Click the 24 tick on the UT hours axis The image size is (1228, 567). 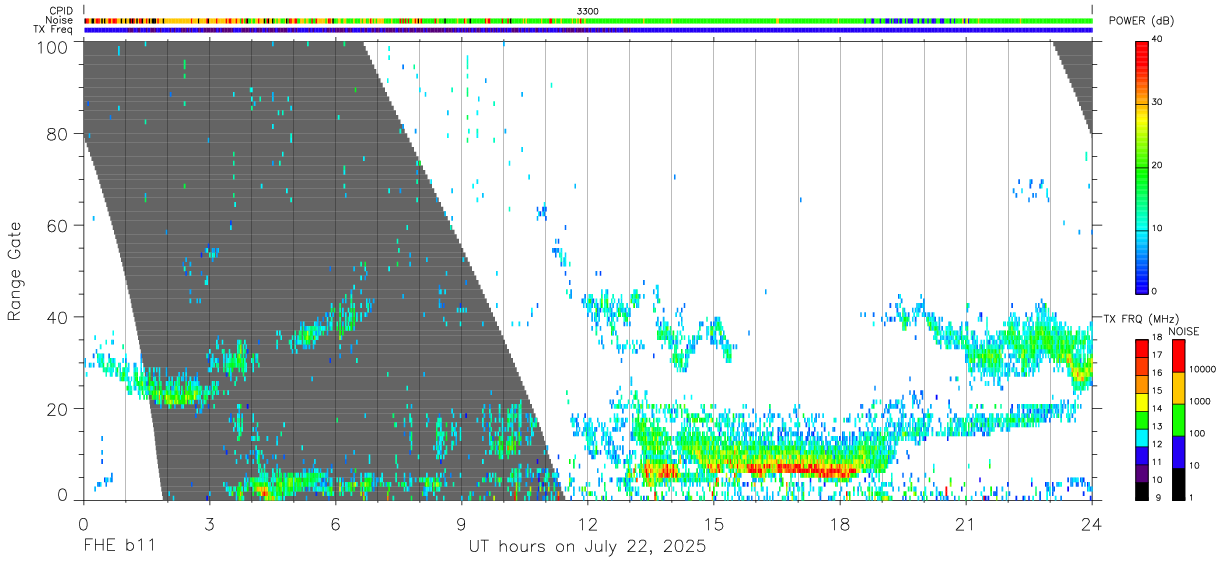point(1092,524)
